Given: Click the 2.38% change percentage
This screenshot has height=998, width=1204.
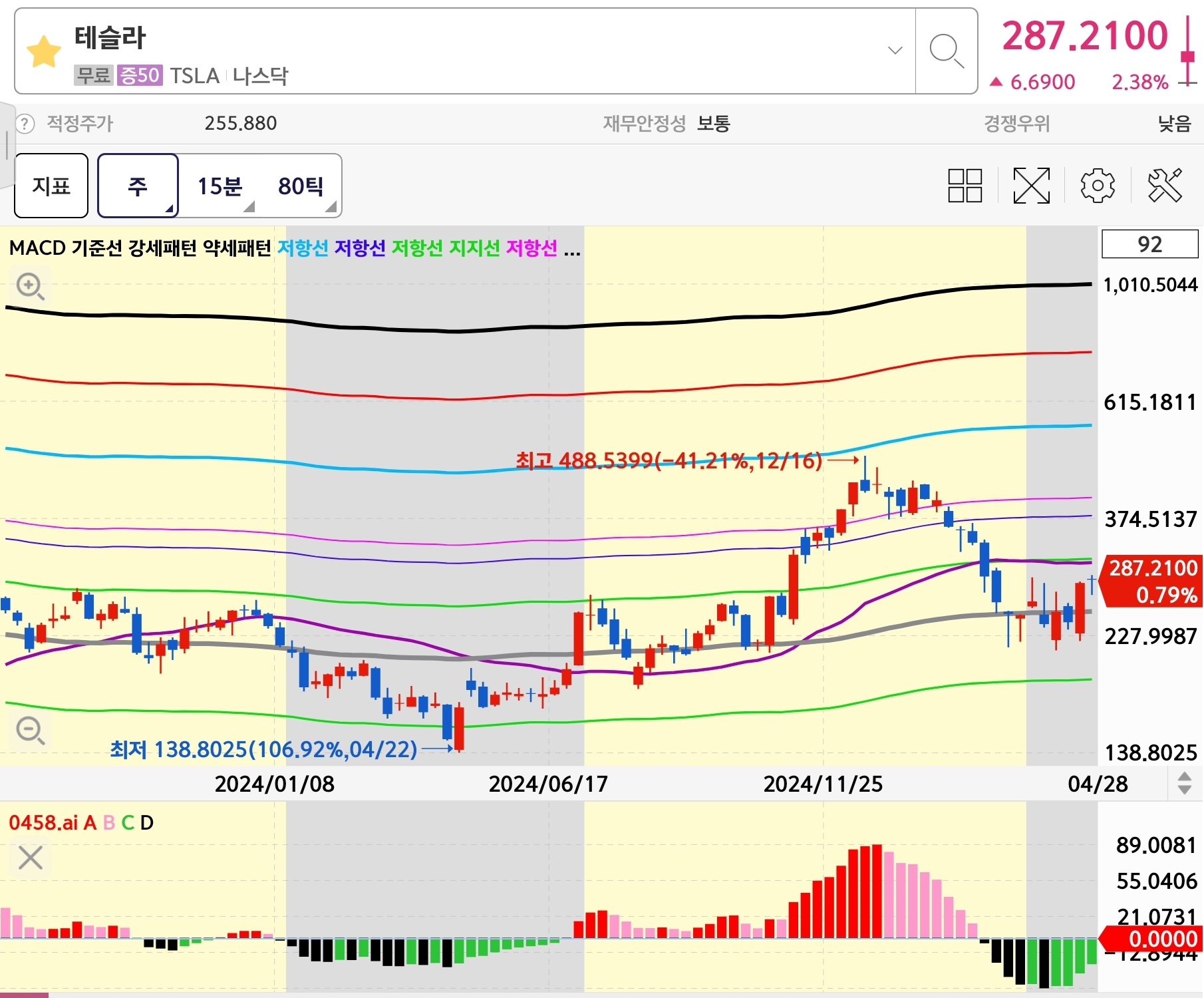Looking at the screenshot, I should click(1140, 82).
